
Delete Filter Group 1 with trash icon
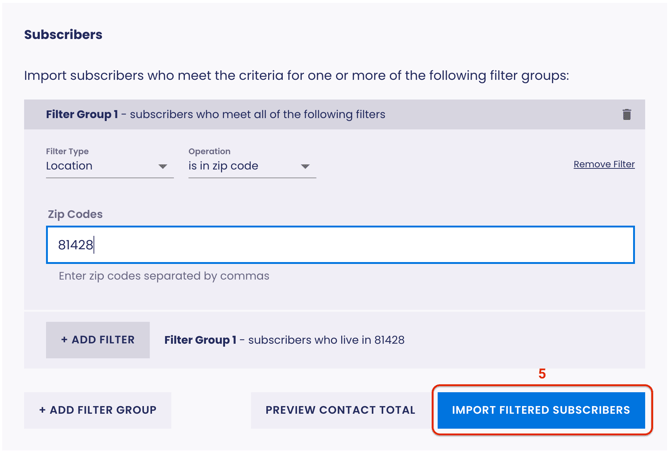point(627,115)
